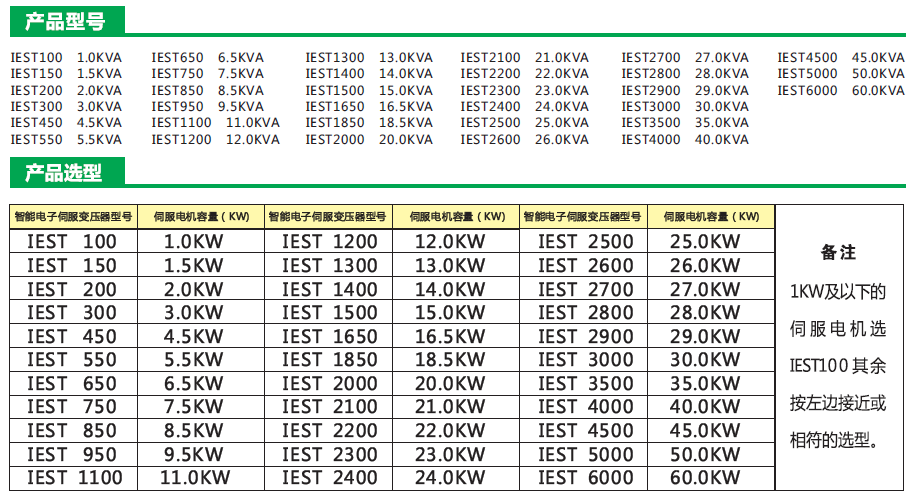This screenshot has height=502, width=914.
Task: Click the 6.5KVA entry in the model list
Action: pyautogui.click(x=241, y=58)
